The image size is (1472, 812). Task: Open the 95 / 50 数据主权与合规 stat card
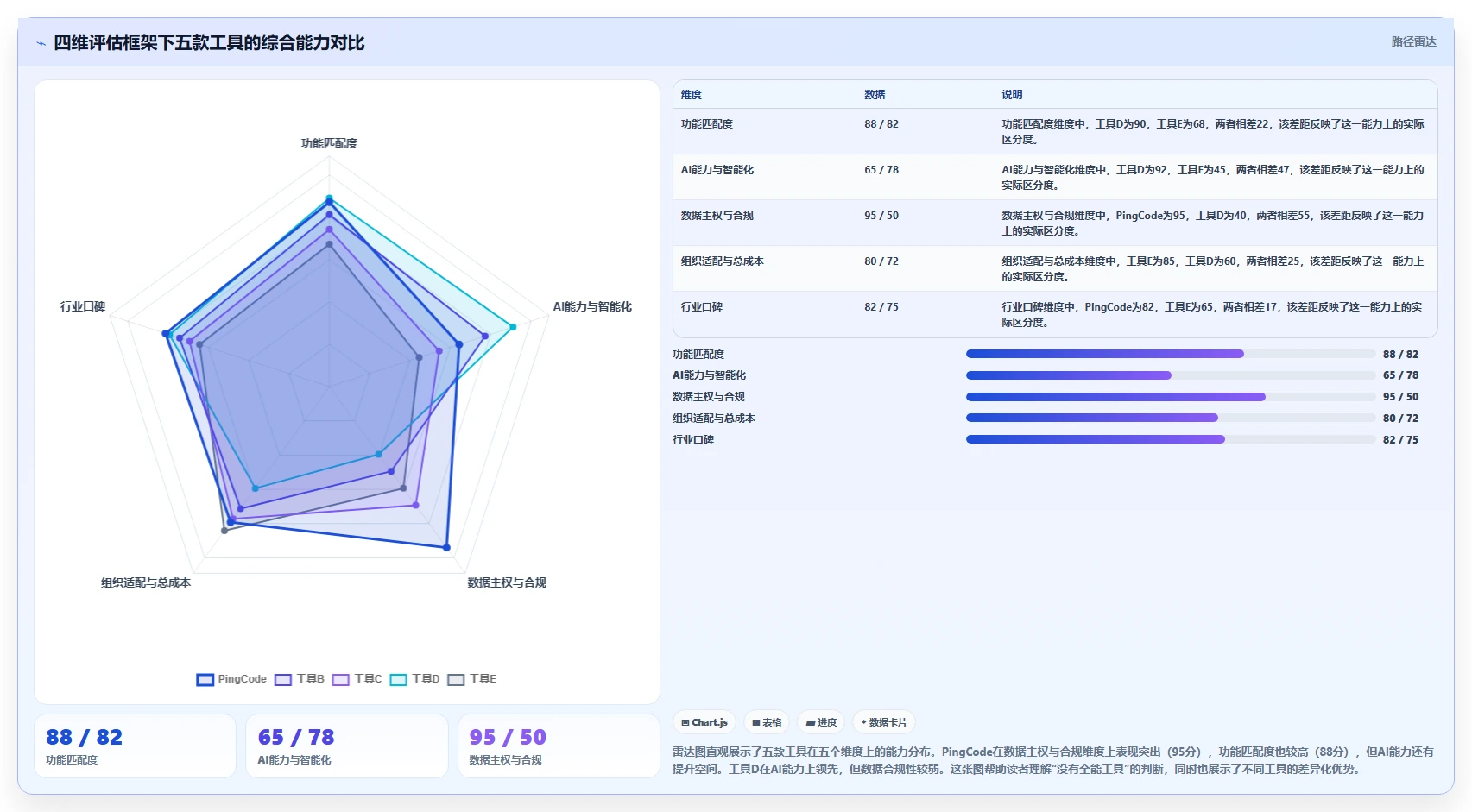(x=559, y=746)
